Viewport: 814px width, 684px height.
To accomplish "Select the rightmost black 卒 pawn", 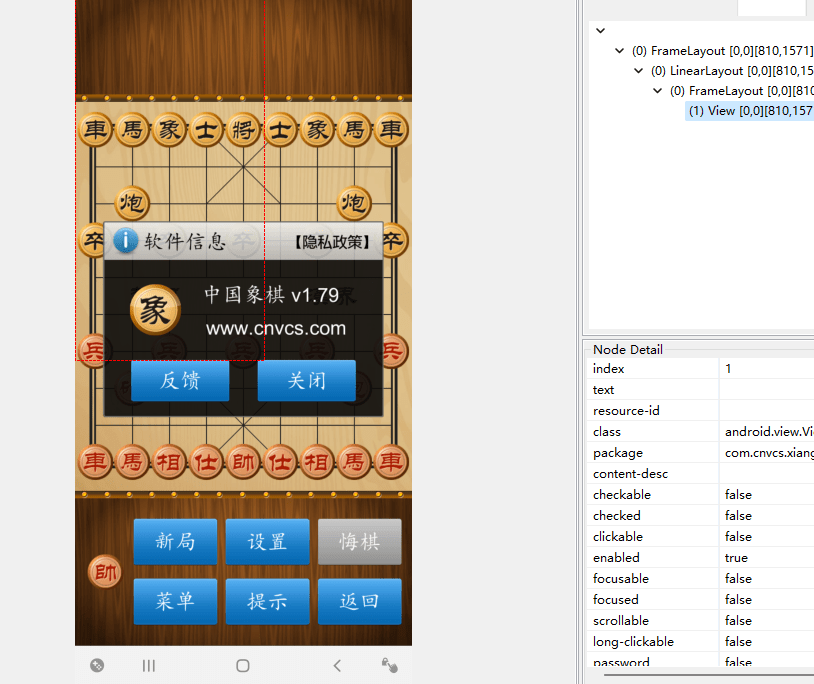I will coord(396,240).
